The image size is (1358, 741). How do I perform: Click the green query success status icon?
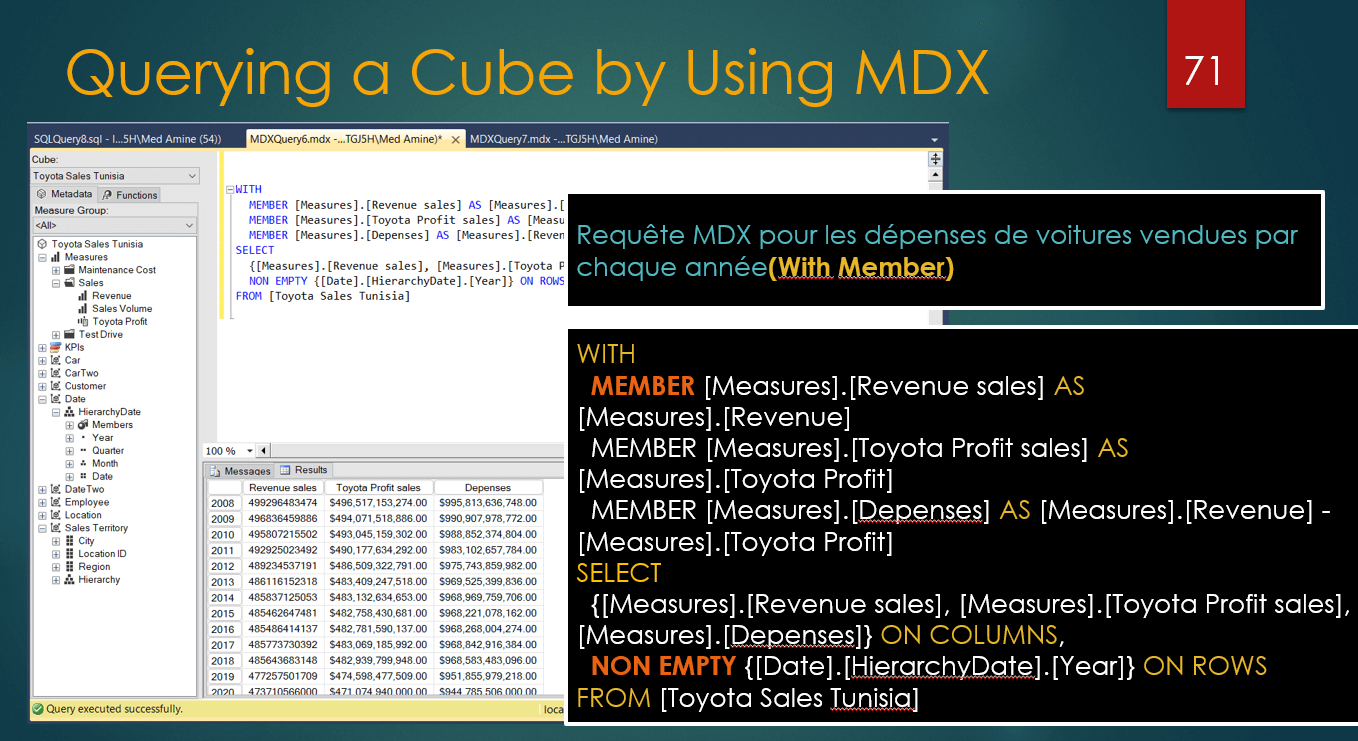pos(37,709)
